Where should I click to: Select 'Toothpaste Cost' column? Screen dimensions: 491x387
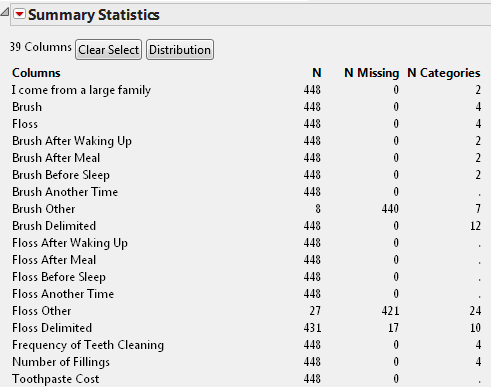55,379
